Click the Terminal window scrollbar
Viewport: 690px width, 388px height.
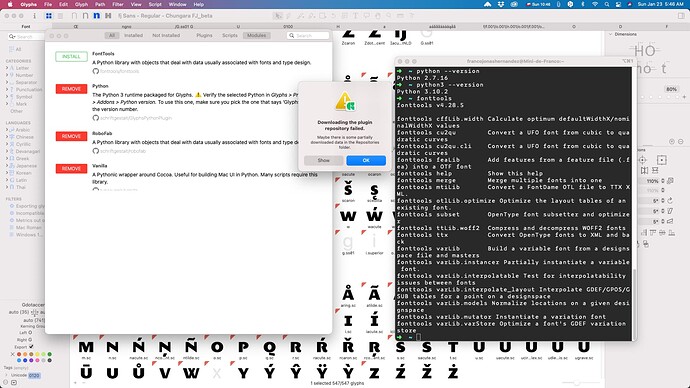[x=635, y=304]
